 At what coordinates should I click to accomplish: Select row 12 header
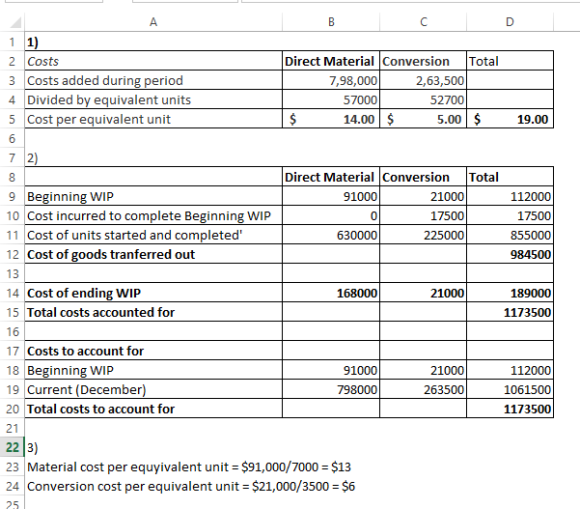[12, 254]
